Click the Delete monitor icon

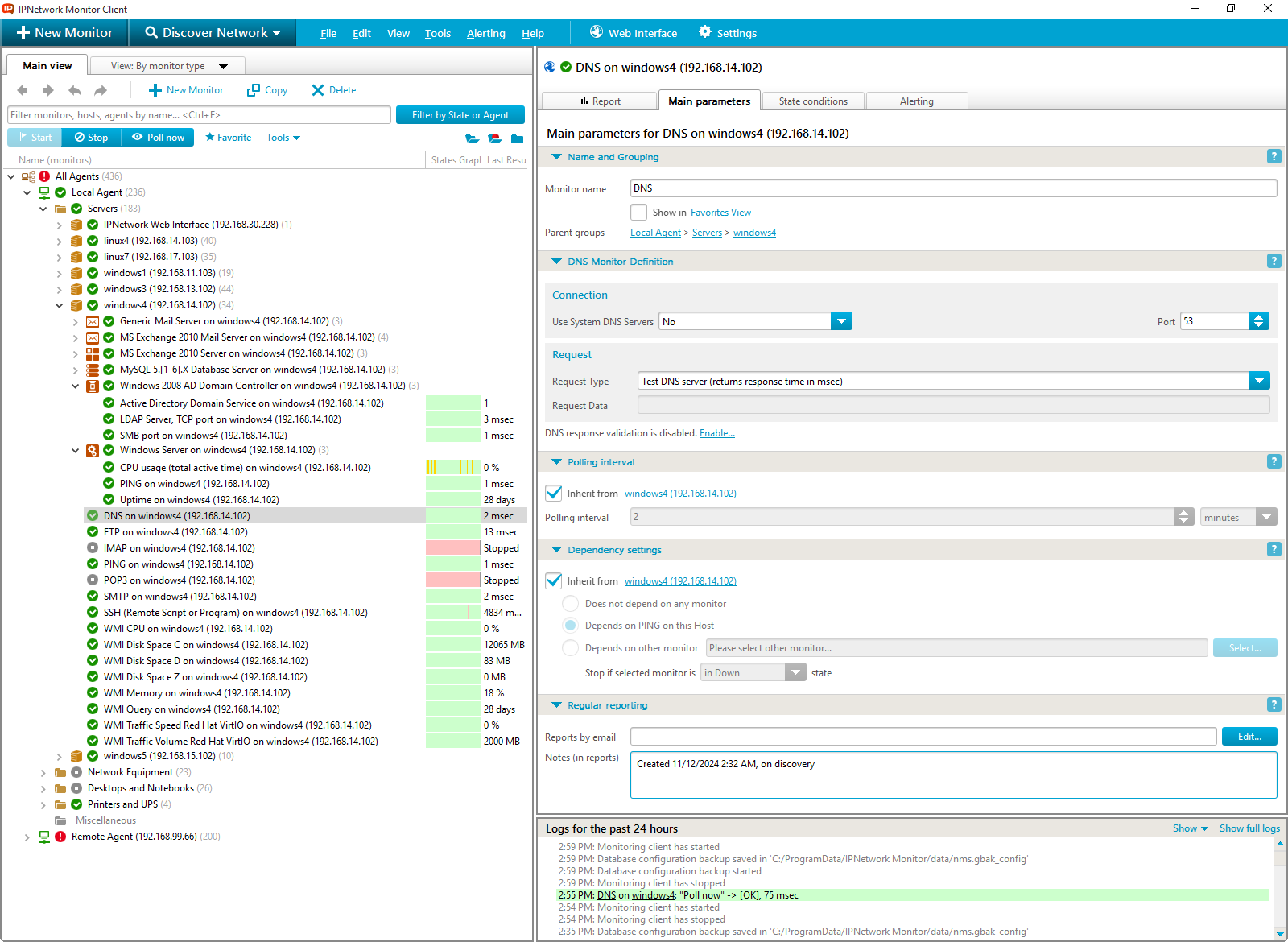(318, 90)
